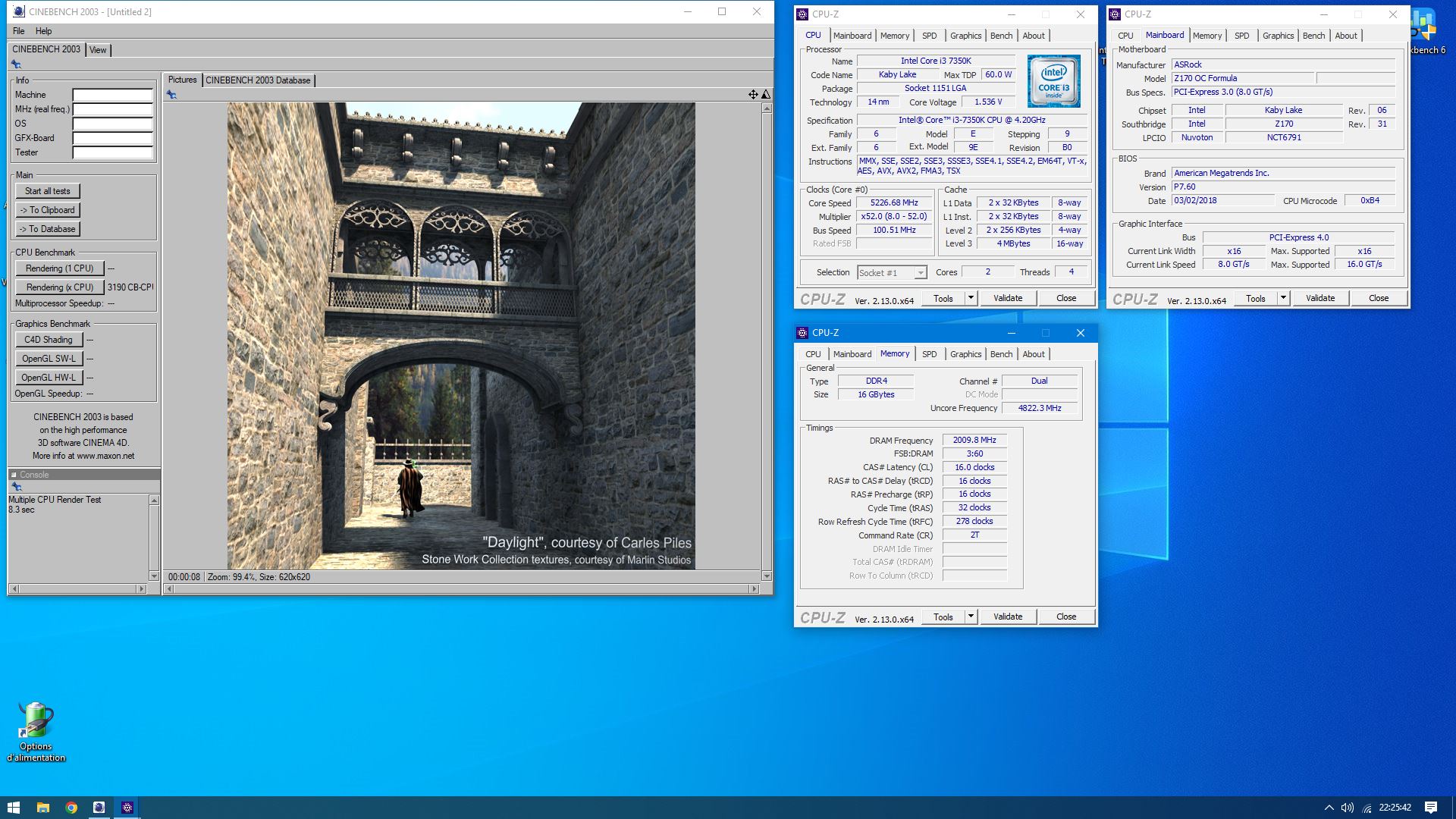The height and width of the screenshot is (819, 1456).
Task: Open Google Chrome from the taskbar
Action: (71, 808)
